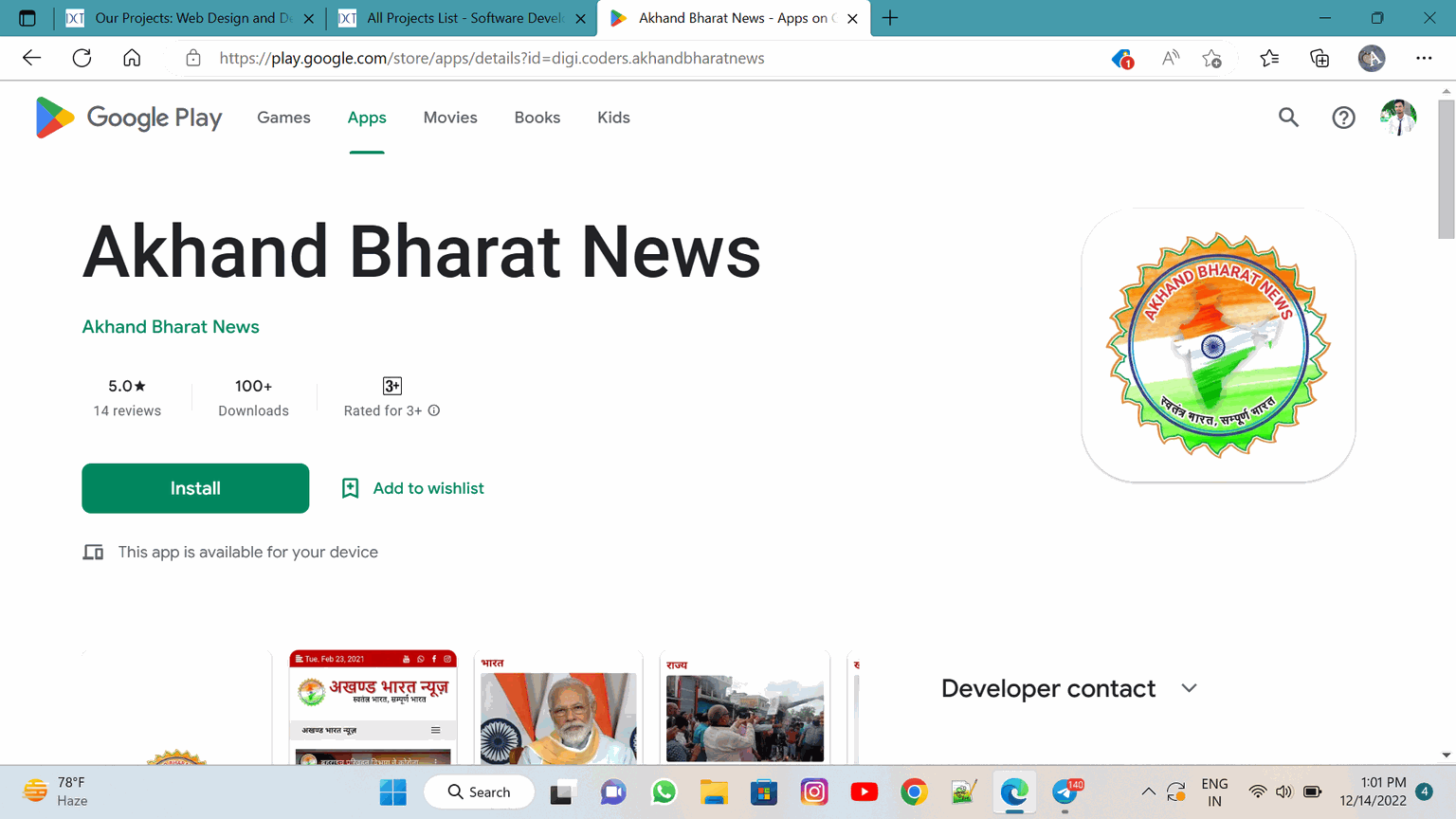Open the weather widget showing 78°F Haze
1456x819 pixels.
(57, 792)
